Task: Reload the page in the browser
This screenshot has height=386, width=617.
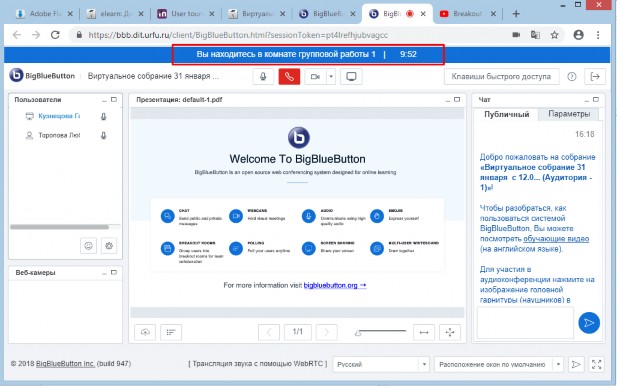Action: [55, 35]
